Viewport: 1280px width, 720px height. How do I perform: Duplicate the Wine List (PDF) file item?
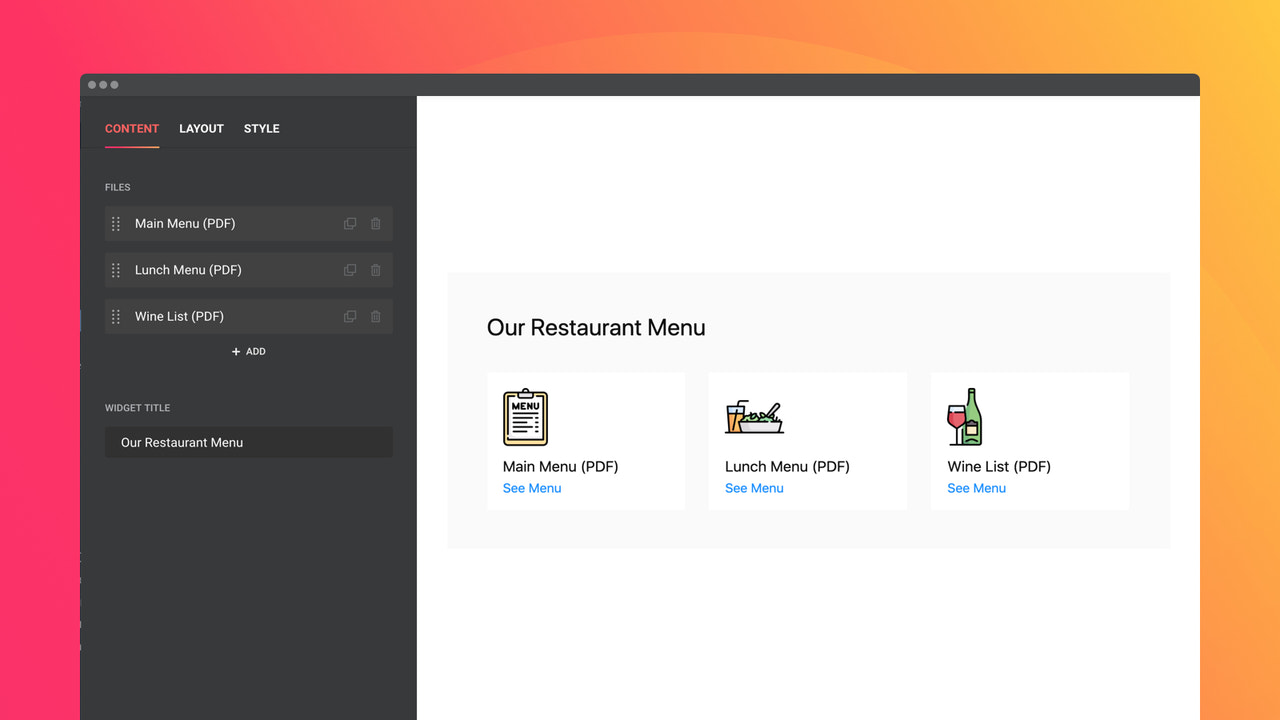[349, 316]
